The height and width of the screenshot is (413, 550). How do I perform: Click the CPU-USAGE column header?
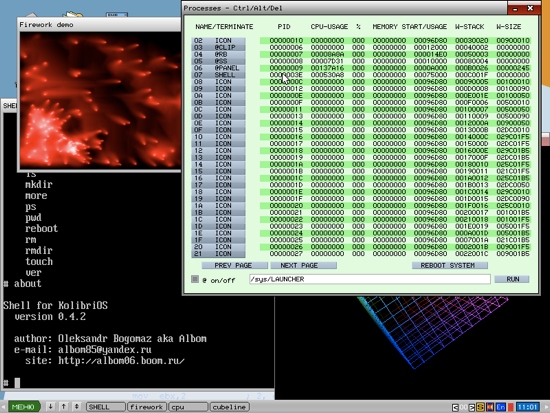tap(329, 27)
